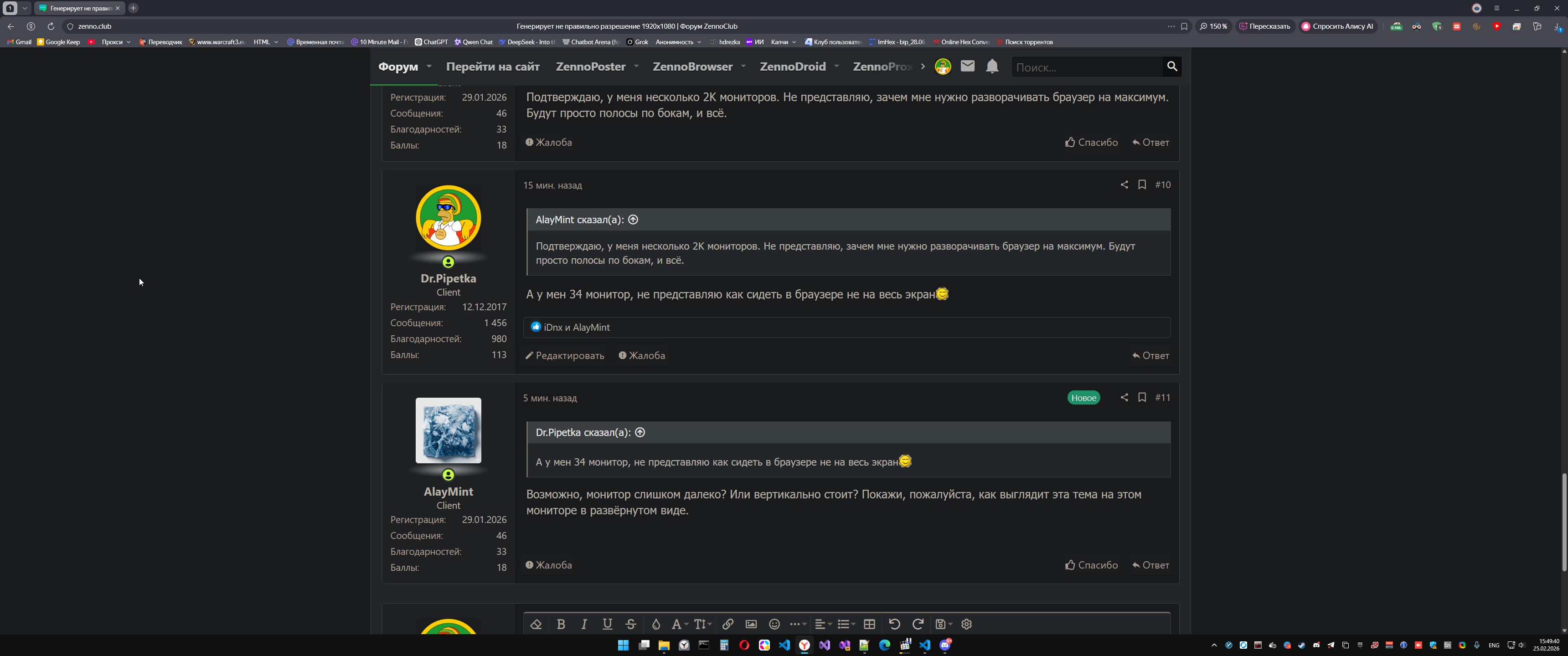Viewport: 1568px width, 656px height.
Task: Expand the ZennoPoster menu dropdown
Action: pyautogui.click(x=636, y=67)
